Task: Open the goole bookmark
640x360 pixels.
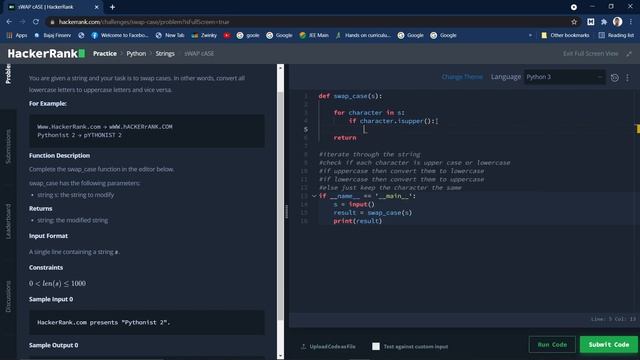Action: click(x=248, y=36)
